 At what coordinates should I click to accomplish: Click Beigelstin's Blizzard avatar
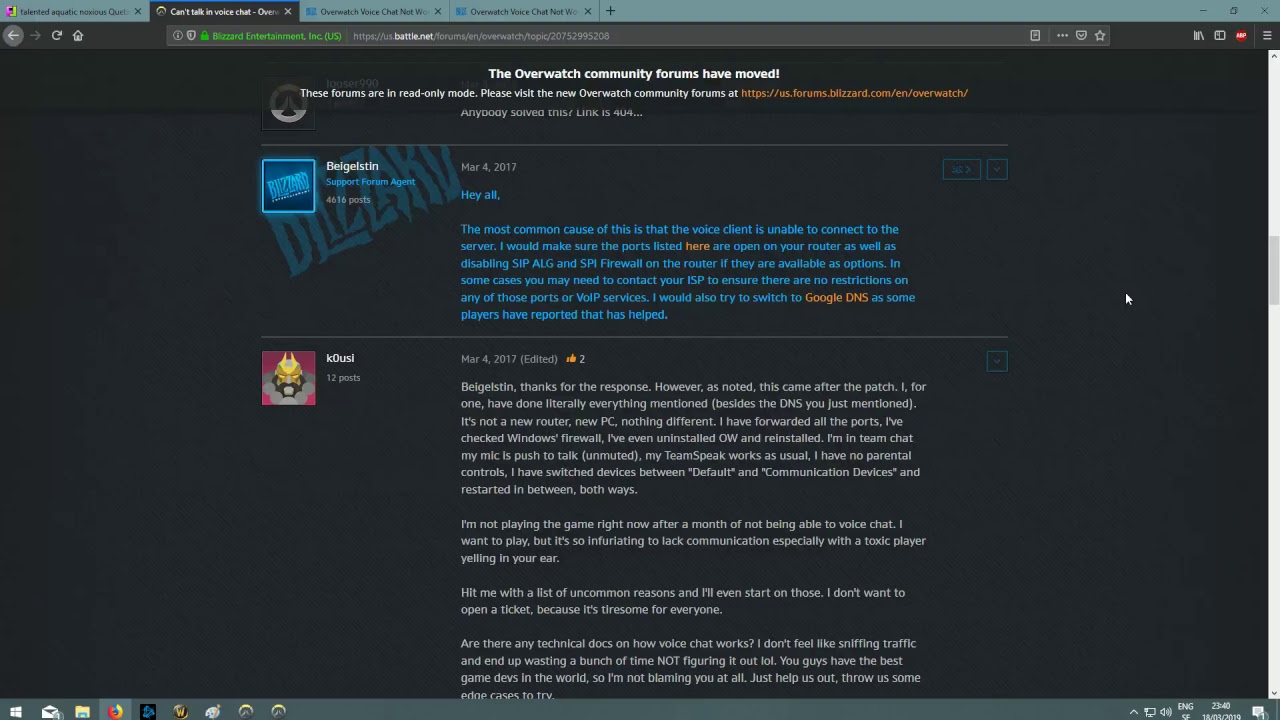pos(288,186)
